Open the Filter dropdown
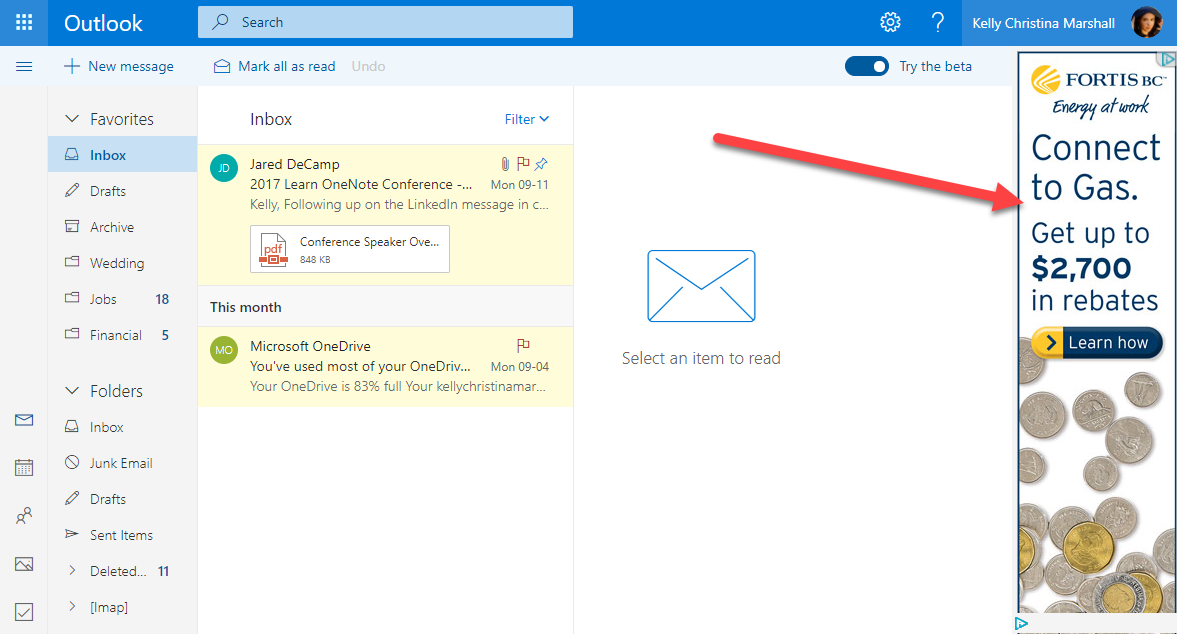 point(526,119)
